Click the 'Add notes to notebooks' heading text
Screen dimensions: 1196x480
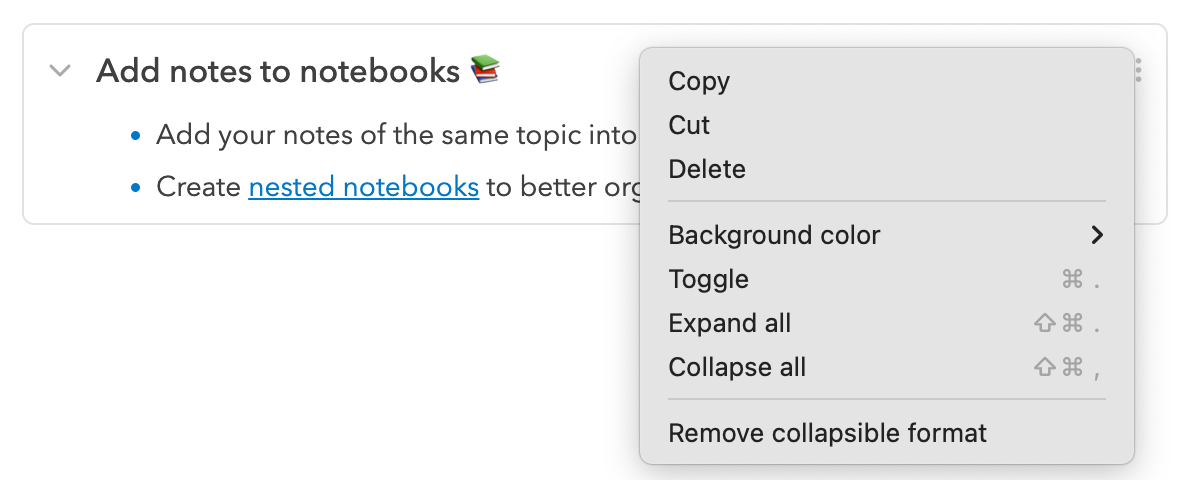click(x=277, y=71)
